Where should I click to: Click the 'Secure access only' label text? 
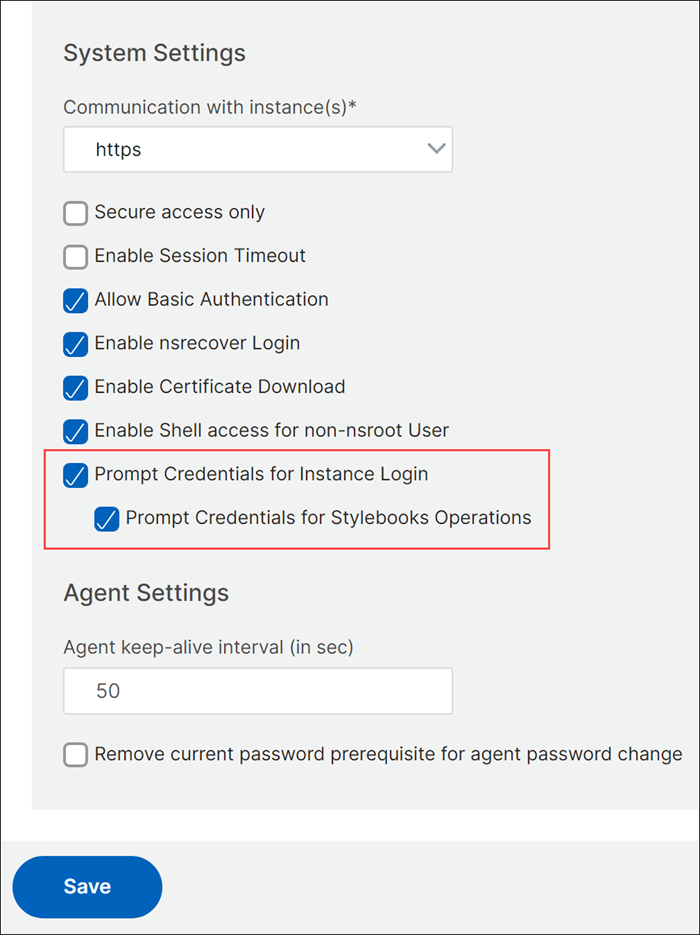pyautogui.click(x=180, y=212)
